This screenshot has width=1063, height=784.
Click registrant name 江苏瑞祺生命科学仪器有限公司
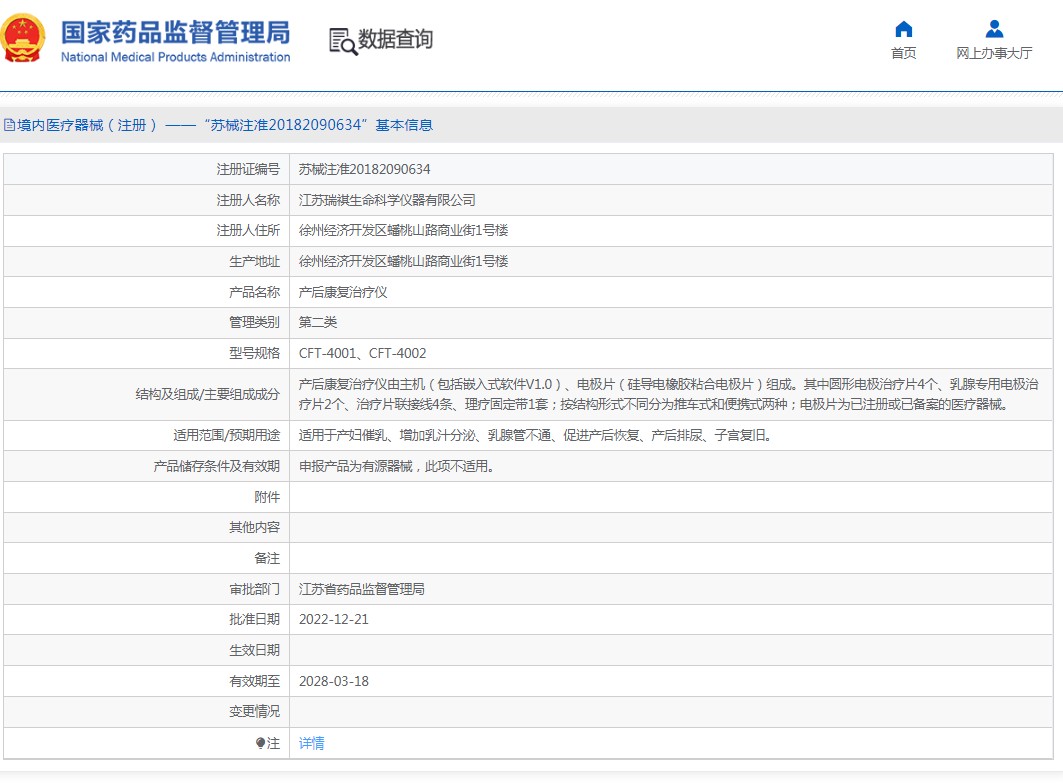pyautogui.click(x=387, y=200)
